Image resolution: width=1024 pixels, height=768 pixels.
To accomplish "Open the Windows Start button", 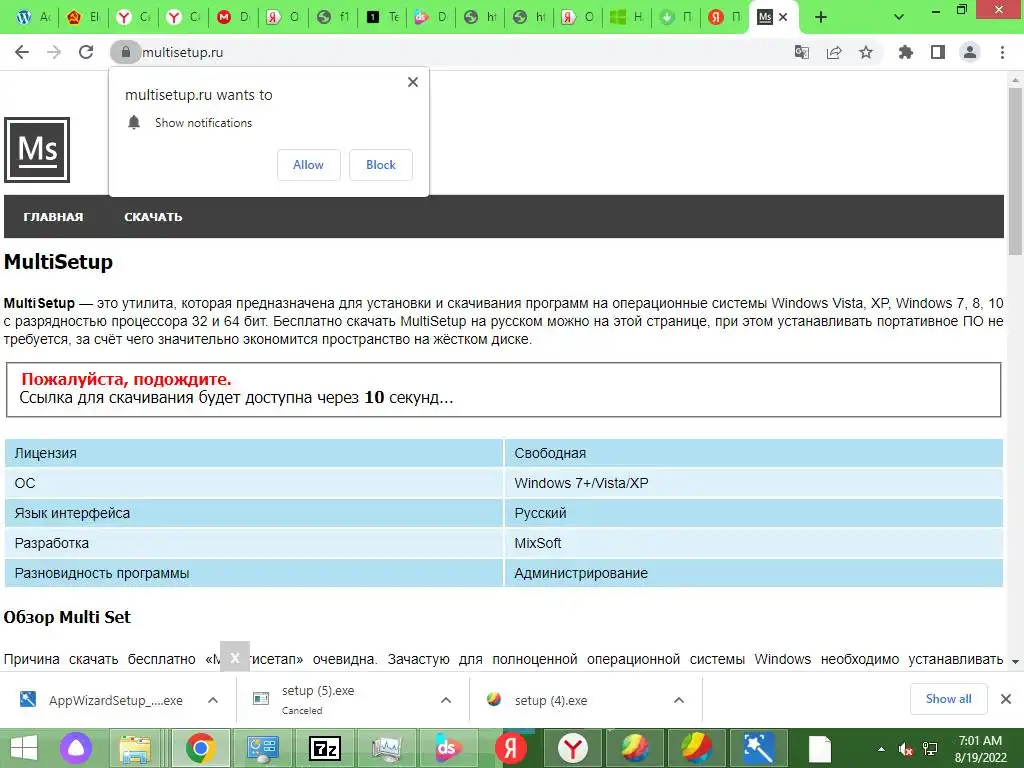I will pyautogui.click(x=24, y=748).
